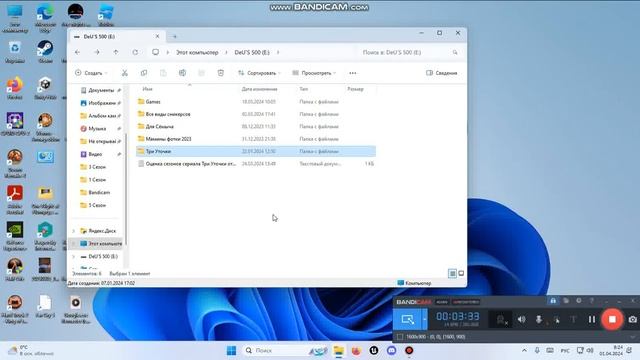Take a screenshot with Bandicam camera icon

(633, 320)
